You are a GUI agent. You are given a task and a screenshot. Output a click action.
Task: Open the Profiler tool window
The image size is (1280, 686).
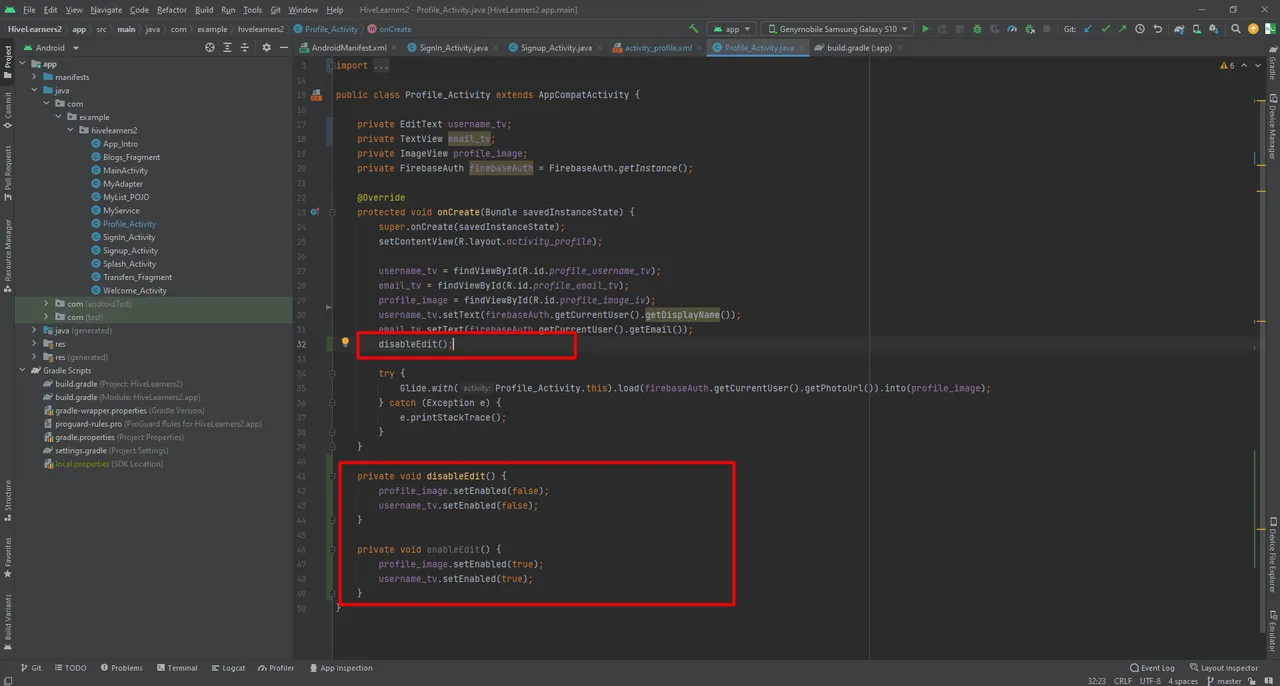(x=276, y=668)
